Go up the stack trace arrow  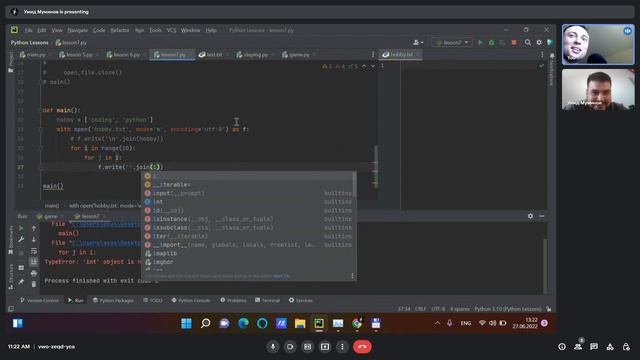tap(34, 229)
